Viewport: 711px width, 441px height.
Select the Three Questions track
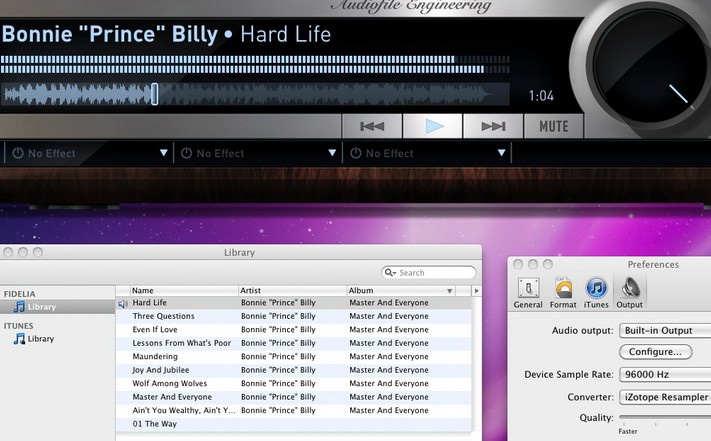coord(294,316)
